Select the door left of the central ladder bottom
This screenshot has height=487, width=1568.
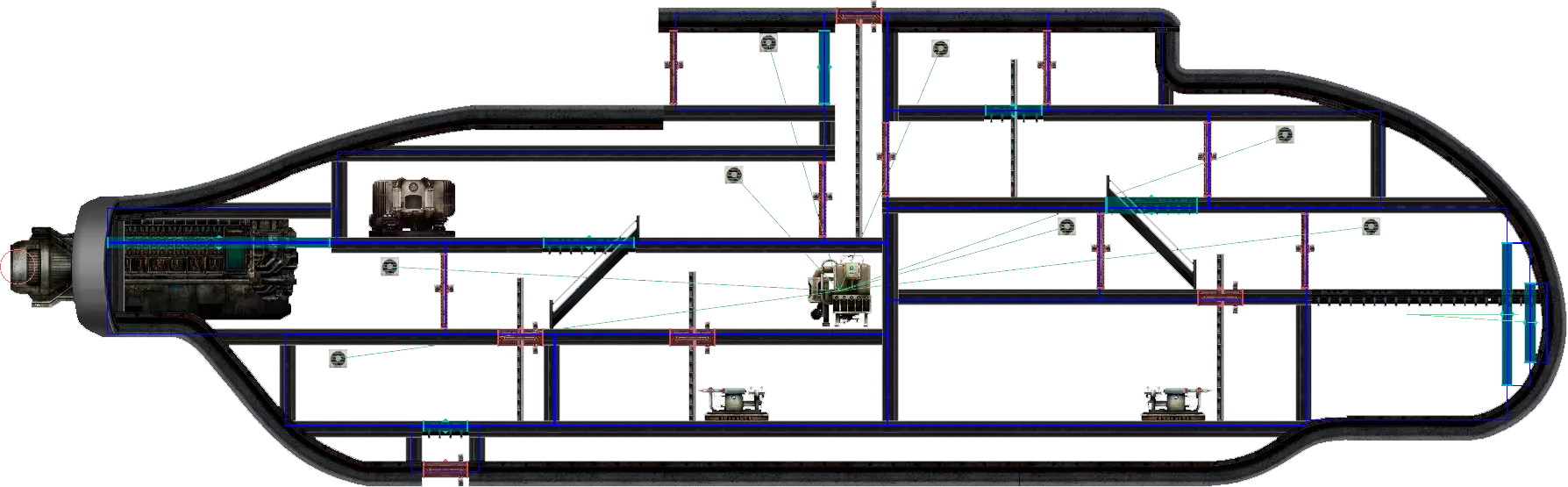[823, 198]
